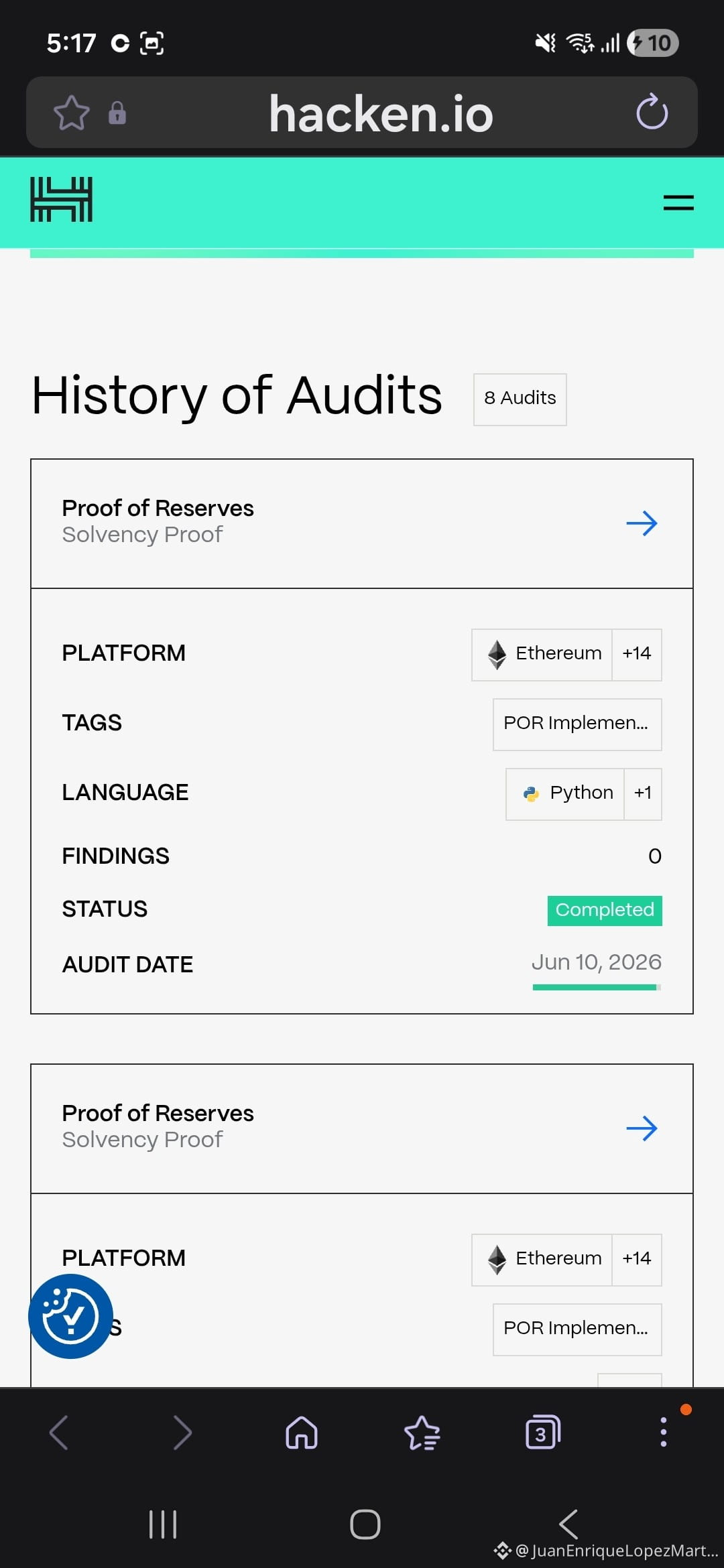
Task: Tap the POR Implemen... tag in first audit
Action: (577, 724)
